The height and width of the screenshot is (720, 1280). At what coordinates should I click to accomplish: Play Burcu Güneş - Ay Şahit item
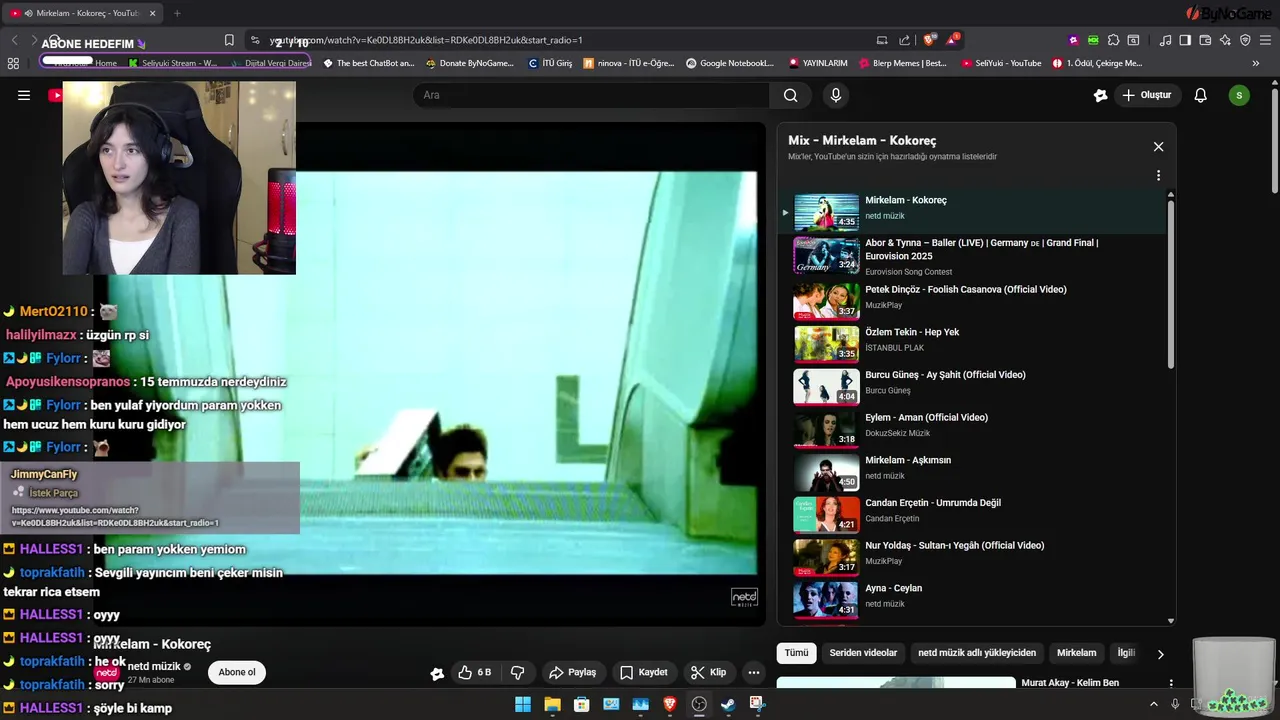970,385
